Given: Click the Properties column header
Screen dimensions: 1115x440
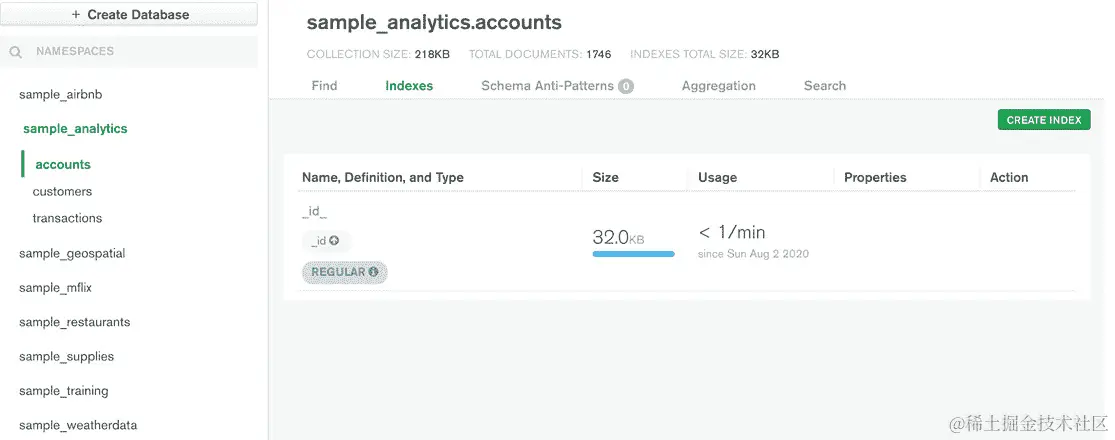Looking at the screenshot, I should 875,178.
